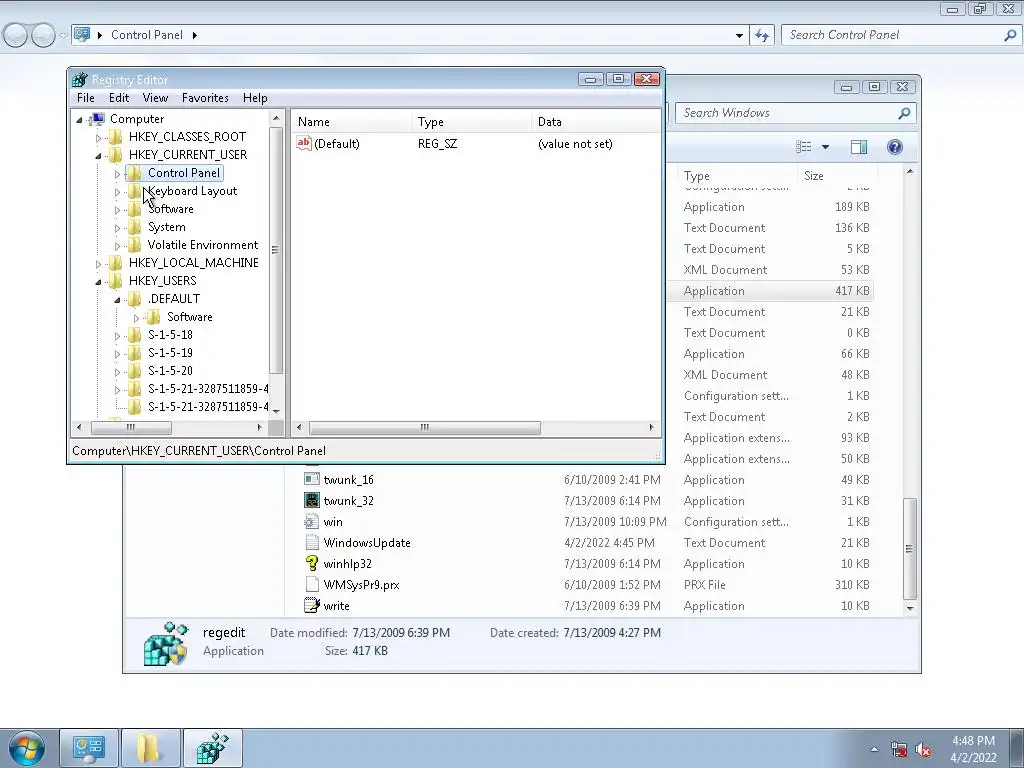Viewport: 1024px width, 768px height.
Task: Click the Type column header in Explorer window
Action: (x=737, y=176)
